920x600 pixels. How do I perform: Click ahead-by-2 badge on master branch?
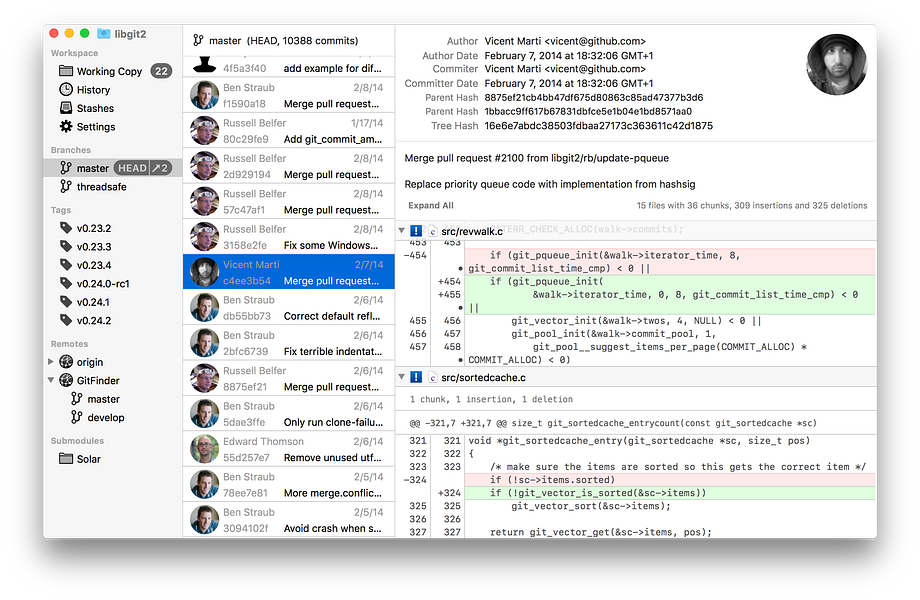pyautogui.click(x=161, y=168)
